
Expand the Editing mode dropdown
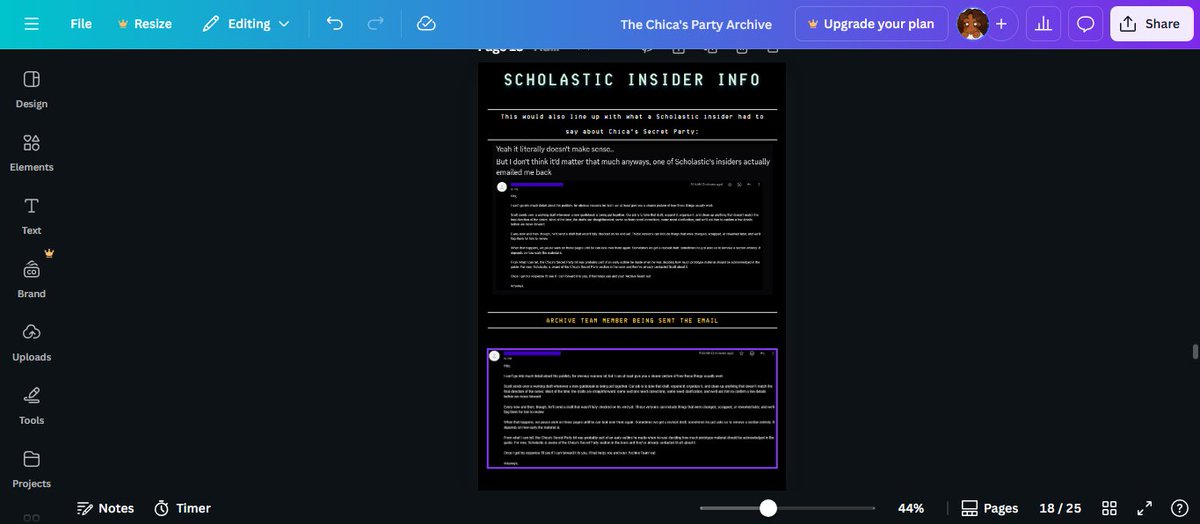245,23
